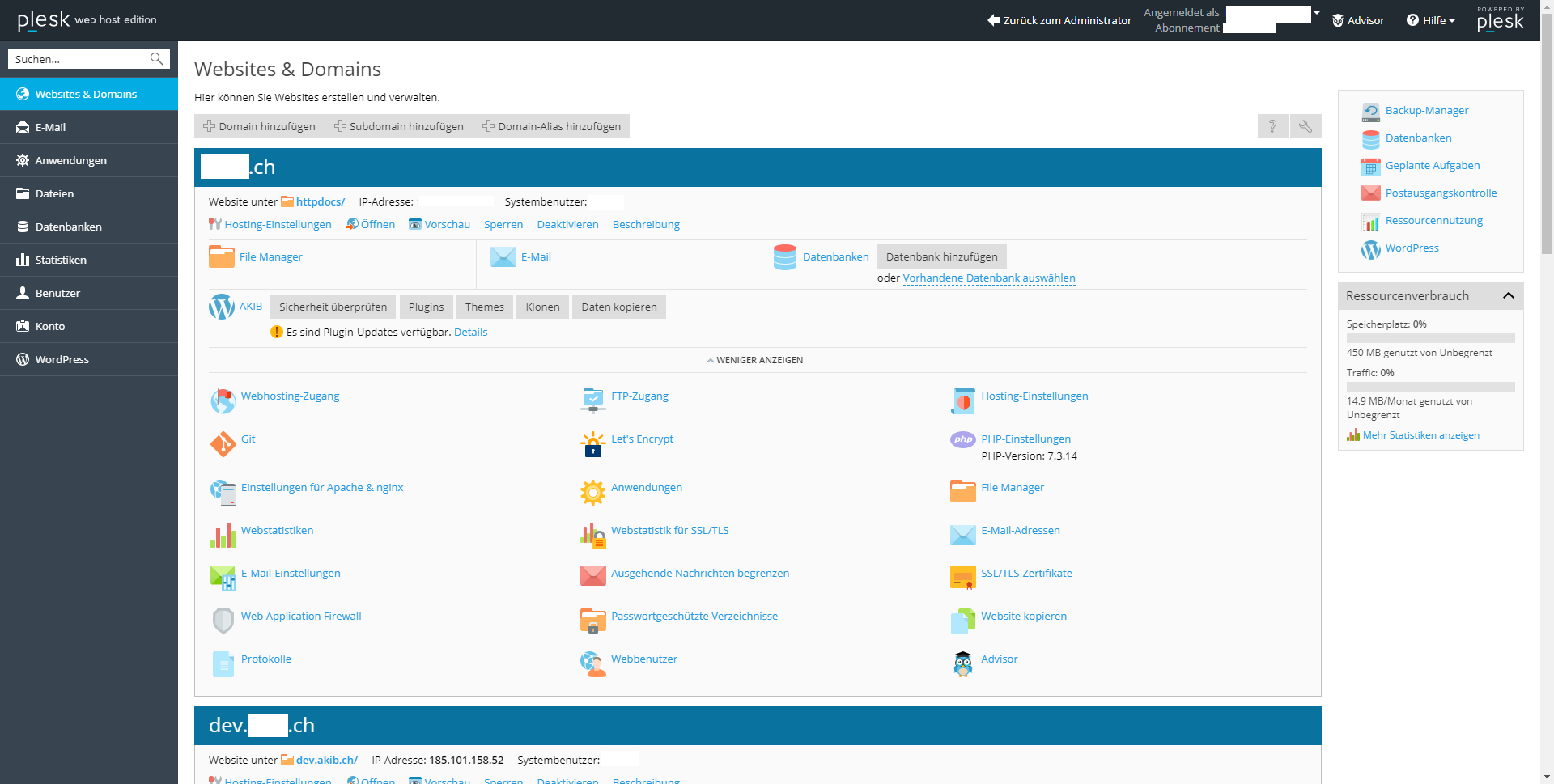The height and width of the screenshot is (784, 1554).
Task: Click the E-Mail-Einstellungen icon
Action: pyautogui.click(x=223, y=578)
